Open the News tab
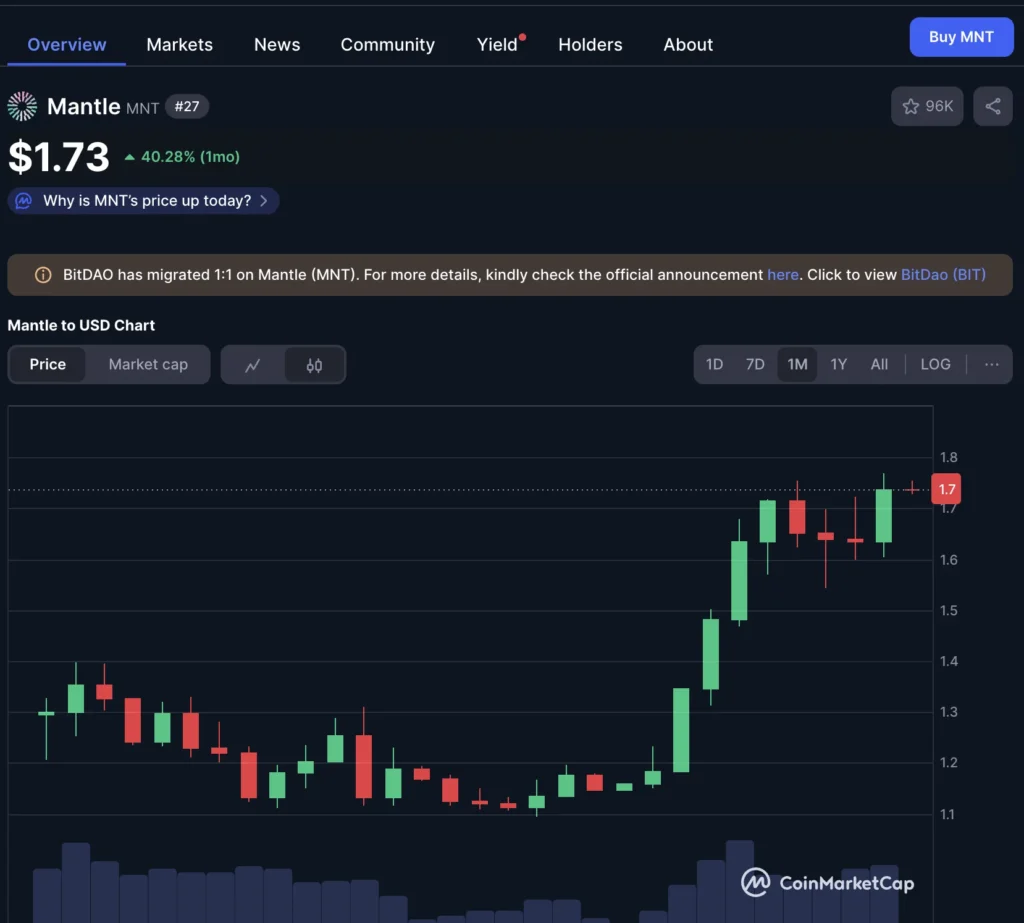 277,44
